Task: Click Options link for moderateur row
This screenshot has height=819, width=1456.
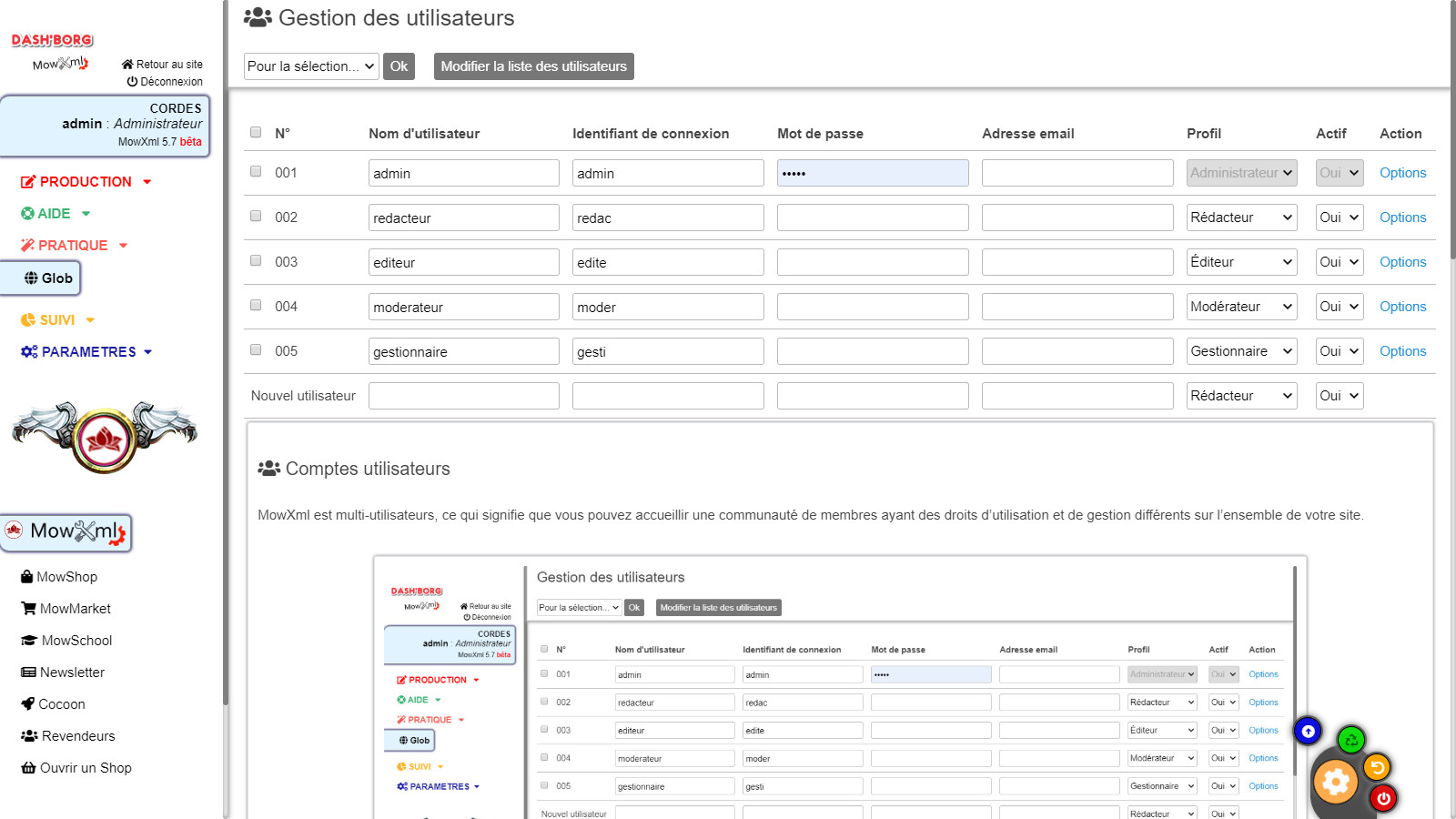Action: [1402, 307]
